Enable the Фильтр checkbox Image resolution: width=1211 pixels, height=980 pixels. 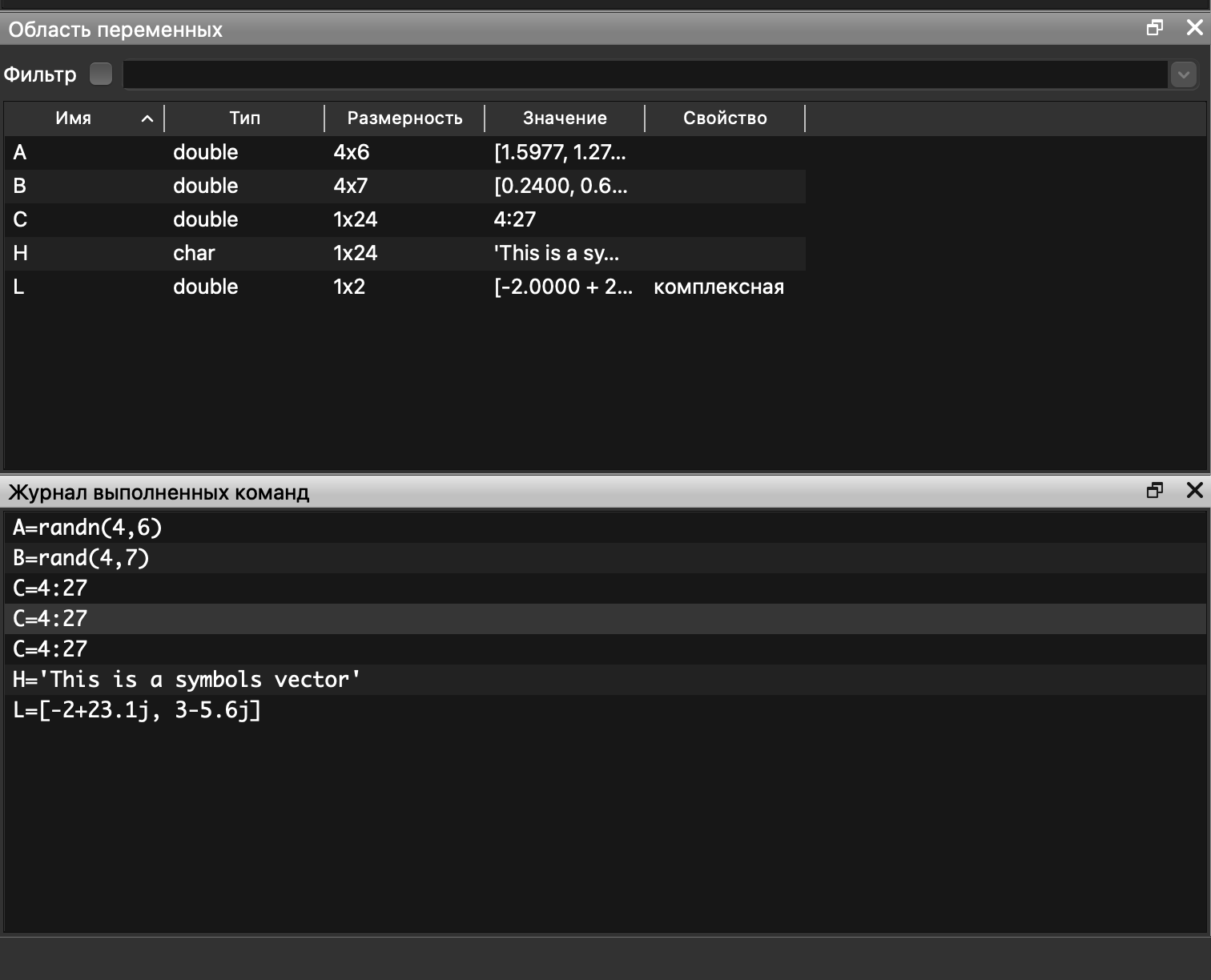click(x=101, y=74)
